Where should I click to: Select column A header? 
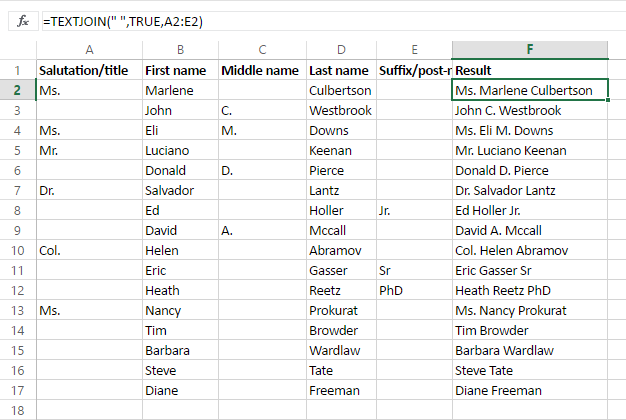89,50
